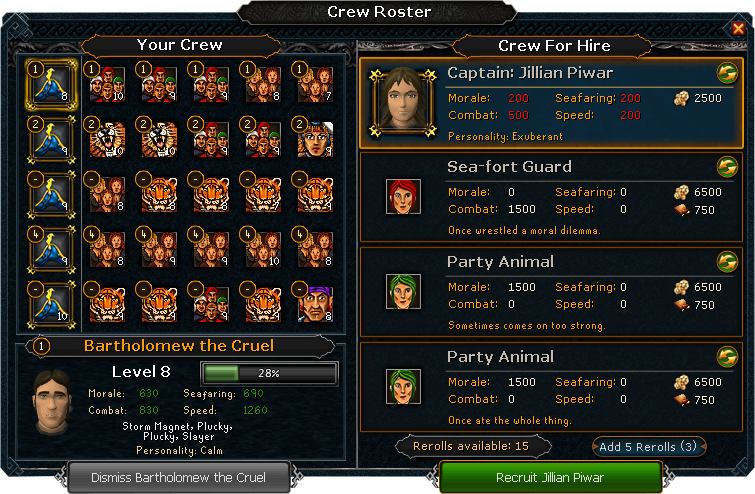Select Captain Jillian Piwar's portrait

(403, 102)
